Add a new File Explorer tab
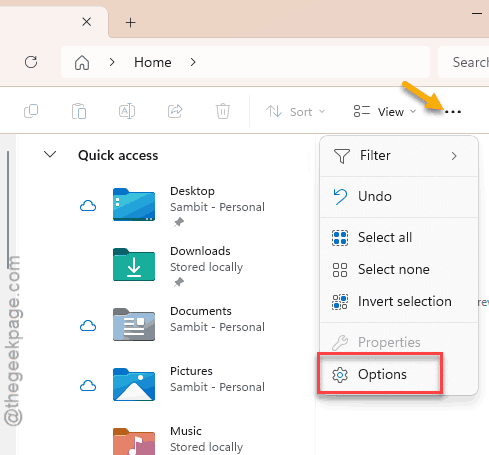 click(x=130, y=23)
